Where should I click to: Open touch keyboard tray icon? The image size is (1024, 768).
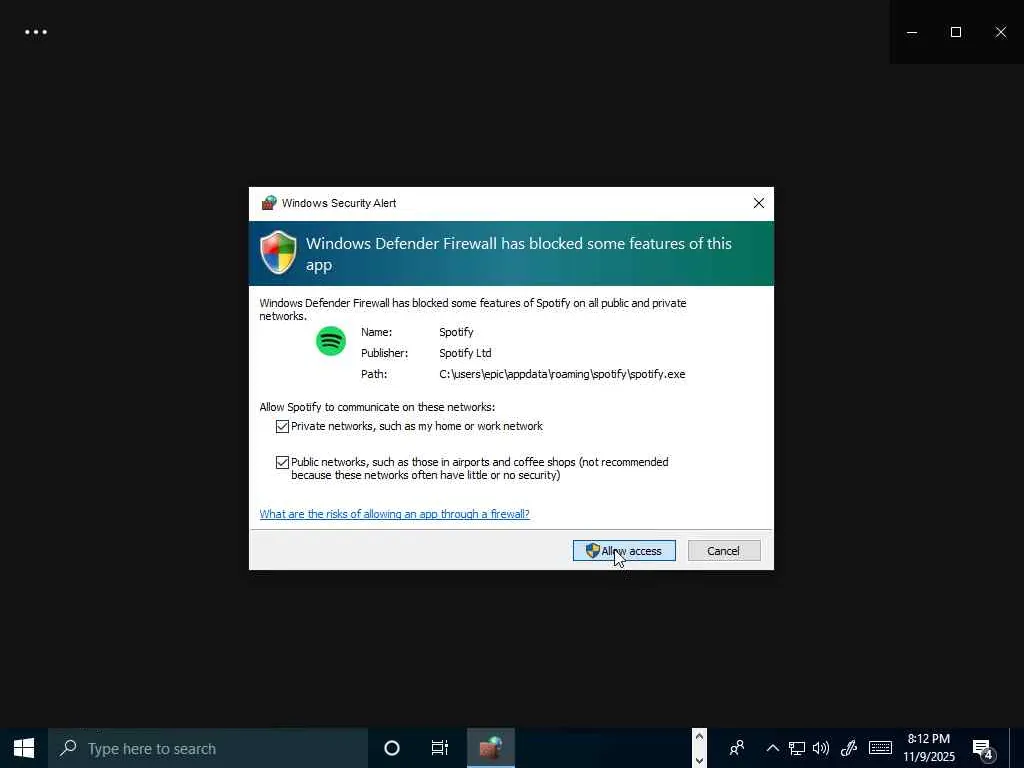pos(880,748)
